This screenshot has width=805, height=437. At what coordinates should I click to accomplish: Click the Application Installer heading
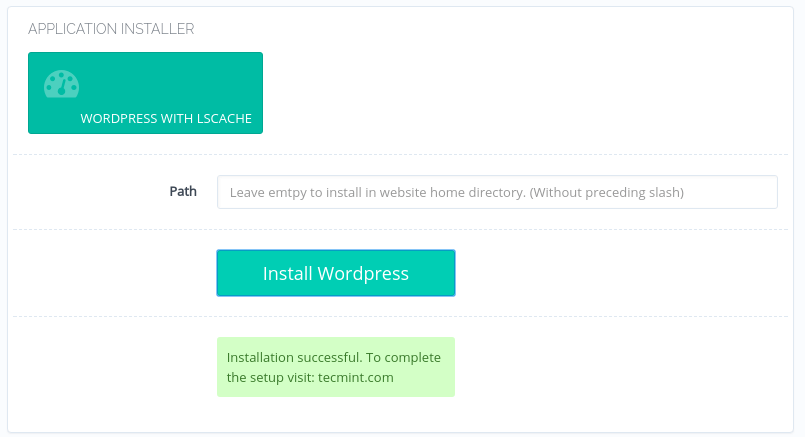click(x=111, y=29)
